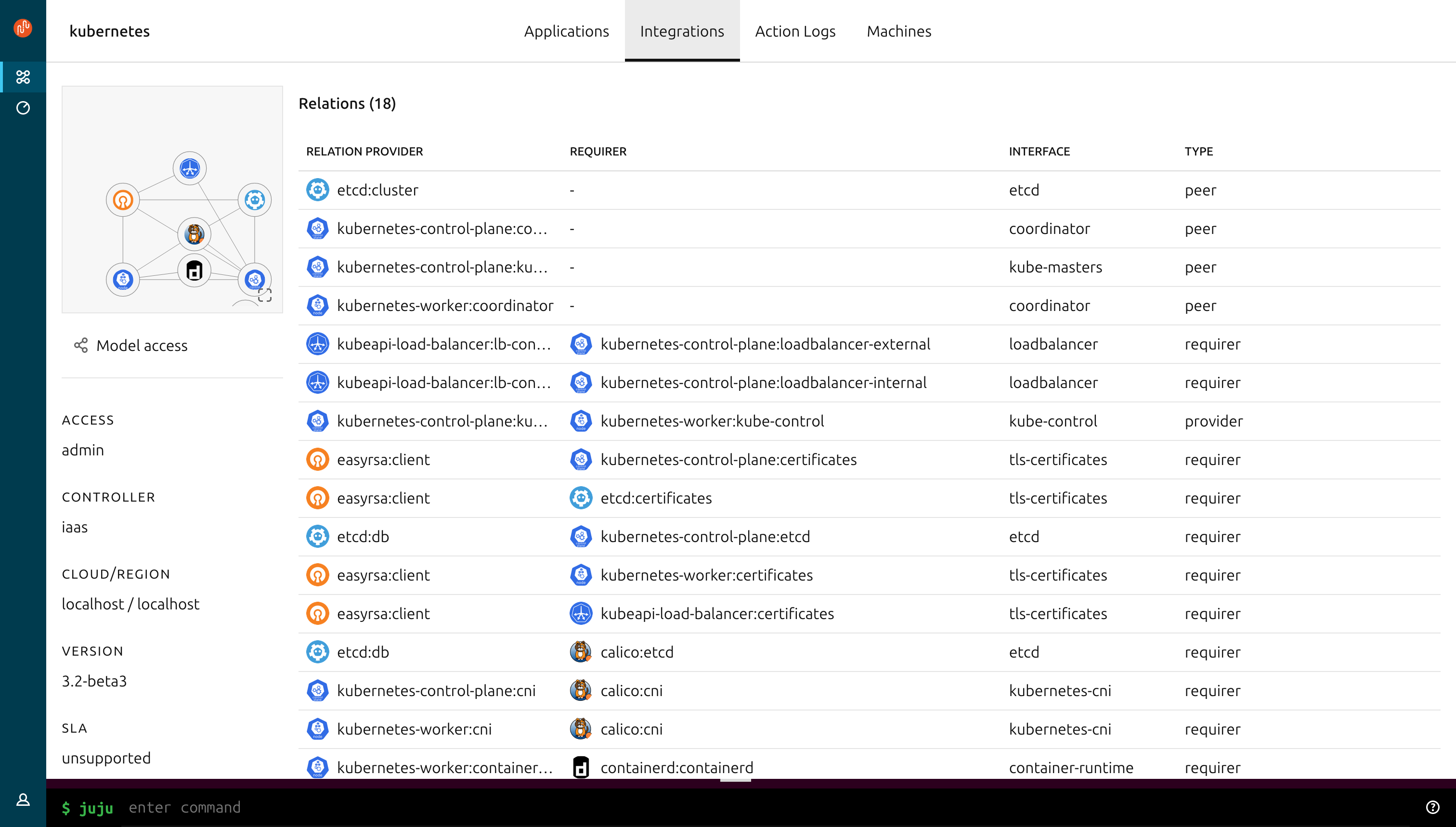Select kubernetes-control-plane:certificates requirer text
Viewport: 1456px width, 827px height.
(728, 460)
